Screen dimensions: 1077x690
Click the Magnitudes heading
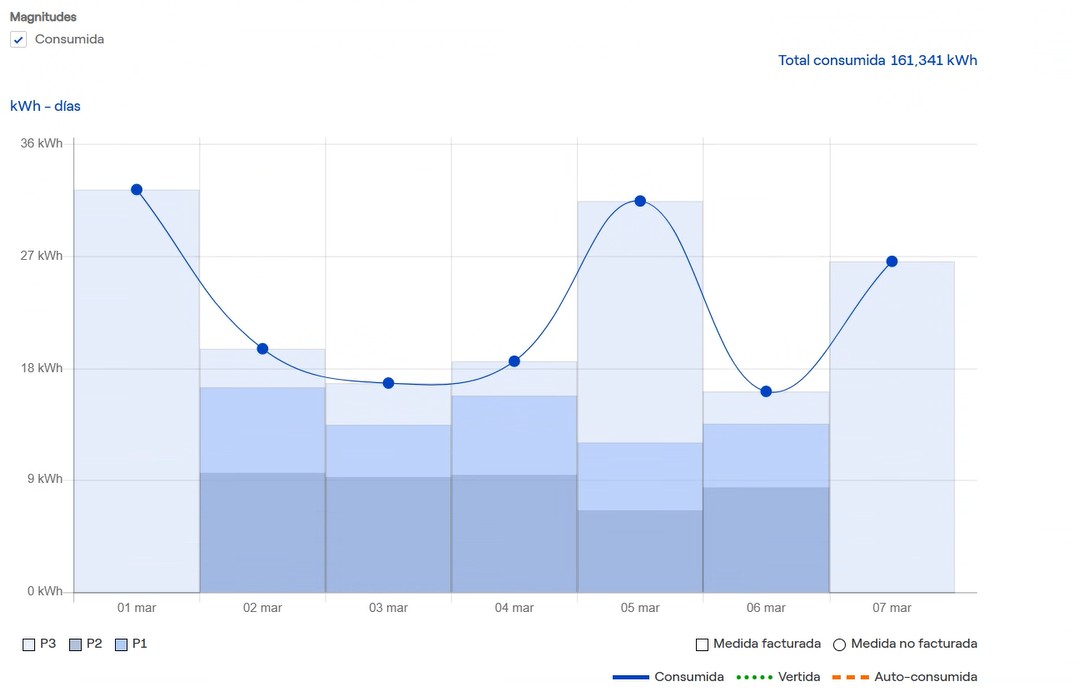click(x=43, y=16)
